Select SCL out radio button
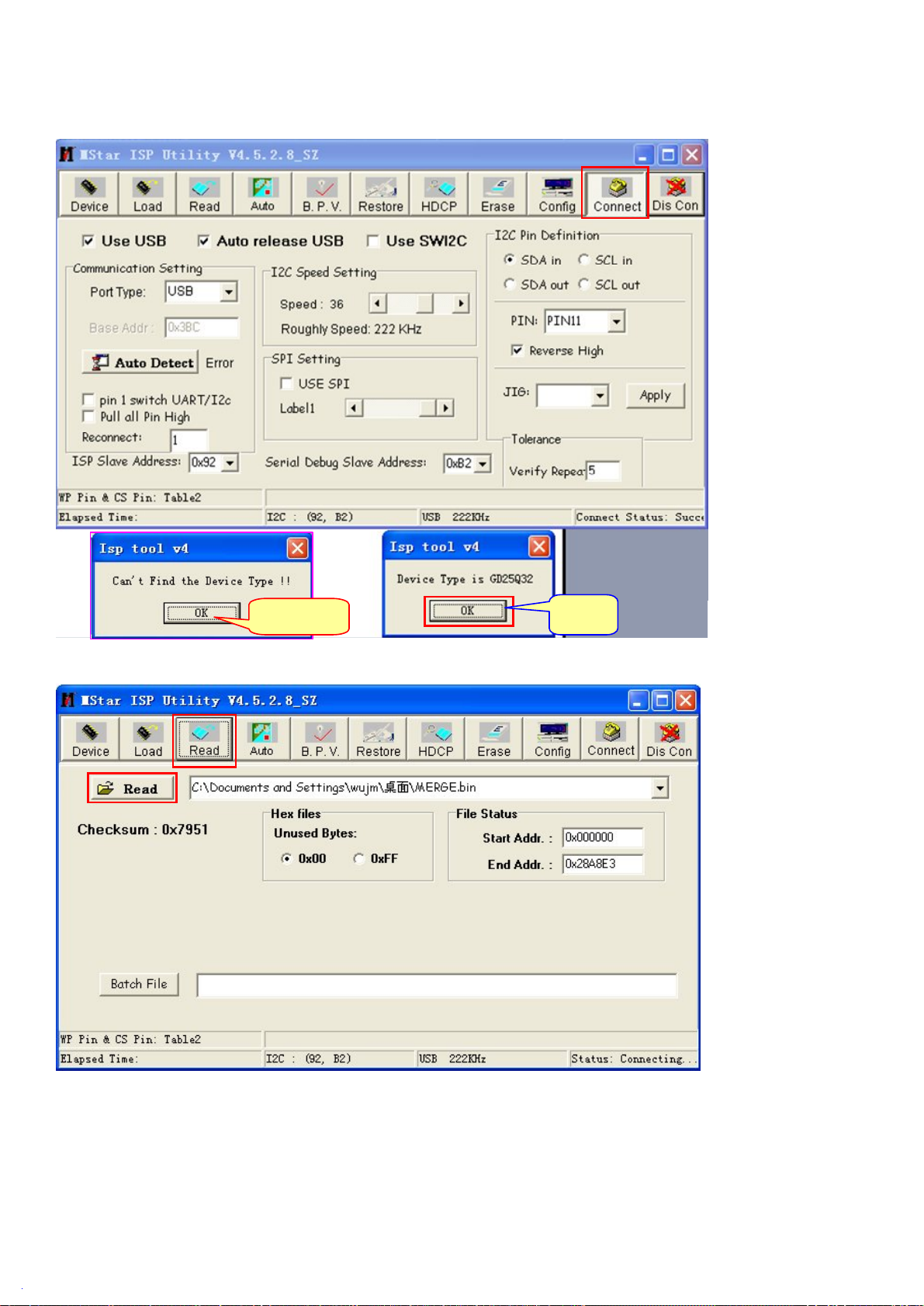This screenshot has width=924, height=1306. coord(583,285)
